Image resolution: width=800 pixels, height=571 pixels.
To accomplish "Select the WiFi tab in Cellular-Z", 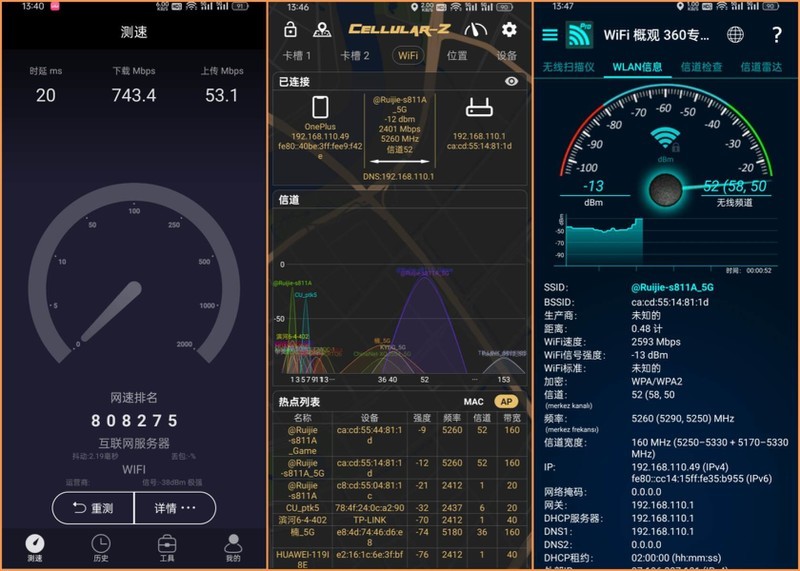I will 408,56.
